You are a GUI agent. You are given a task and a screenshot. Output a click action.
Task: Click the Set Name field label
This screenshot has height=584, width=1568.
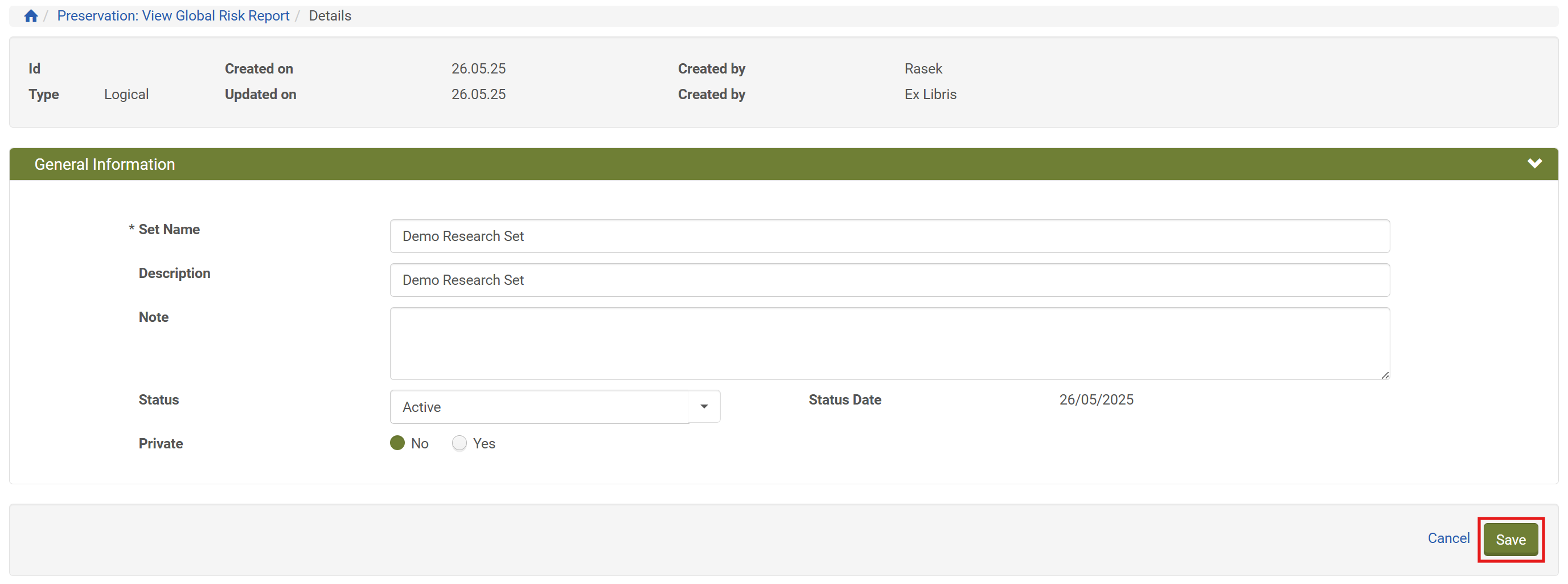169,229
